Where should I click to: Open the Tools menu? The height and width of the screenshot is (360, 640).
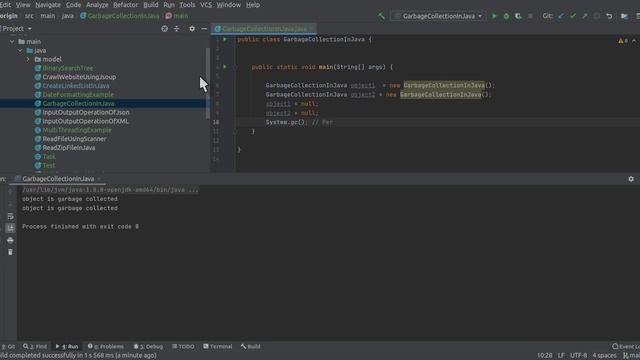[187, 5]
